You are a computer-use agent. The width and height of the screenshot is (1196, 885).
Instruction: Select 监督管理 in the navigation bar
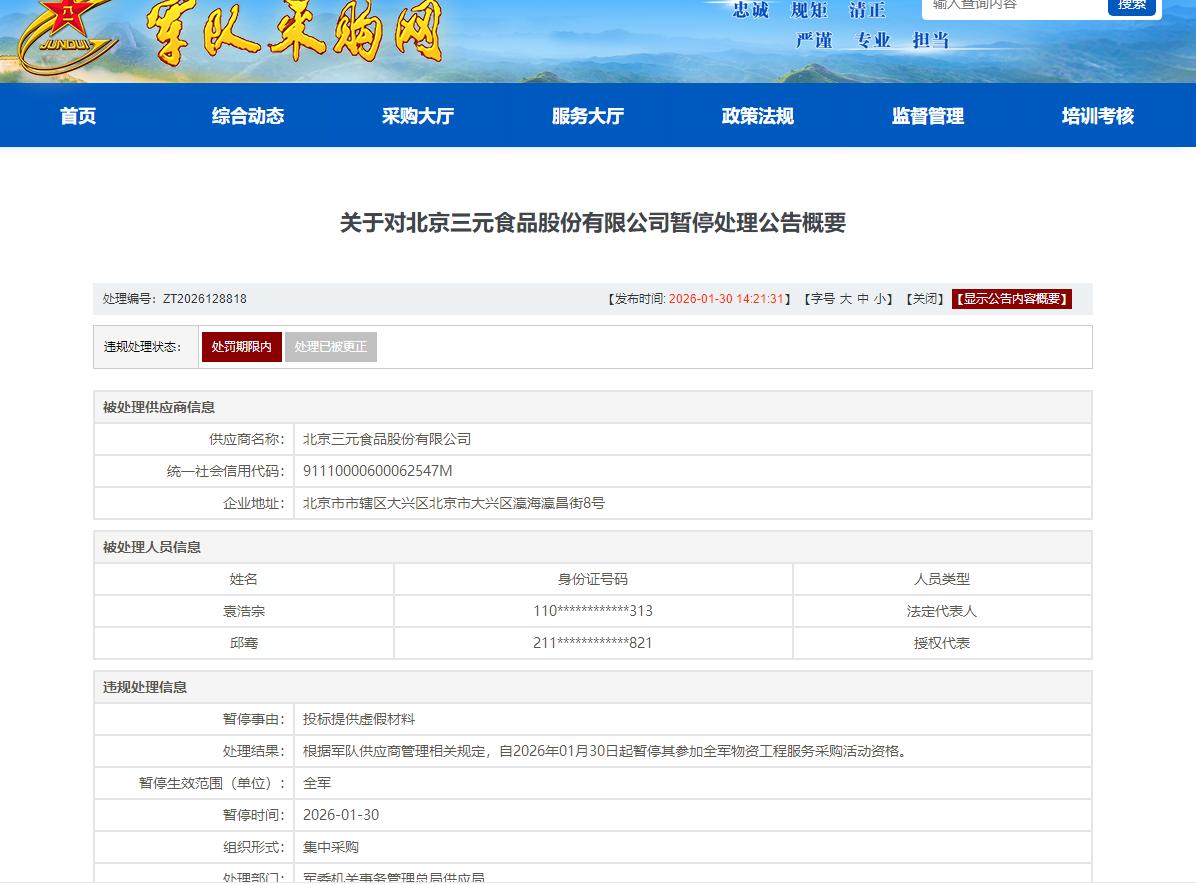point(928,116)
